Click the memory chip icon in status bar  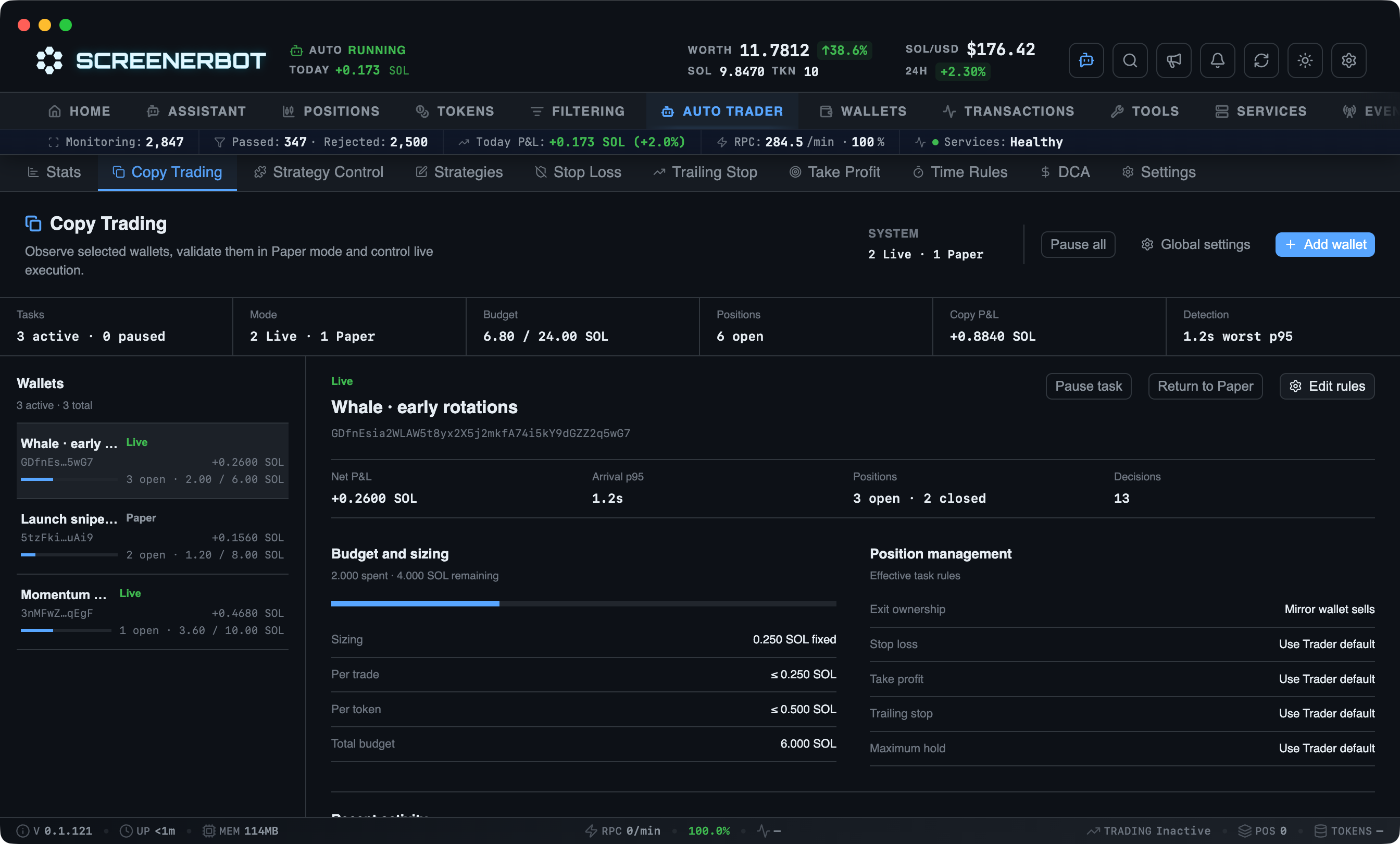(209, 830)
